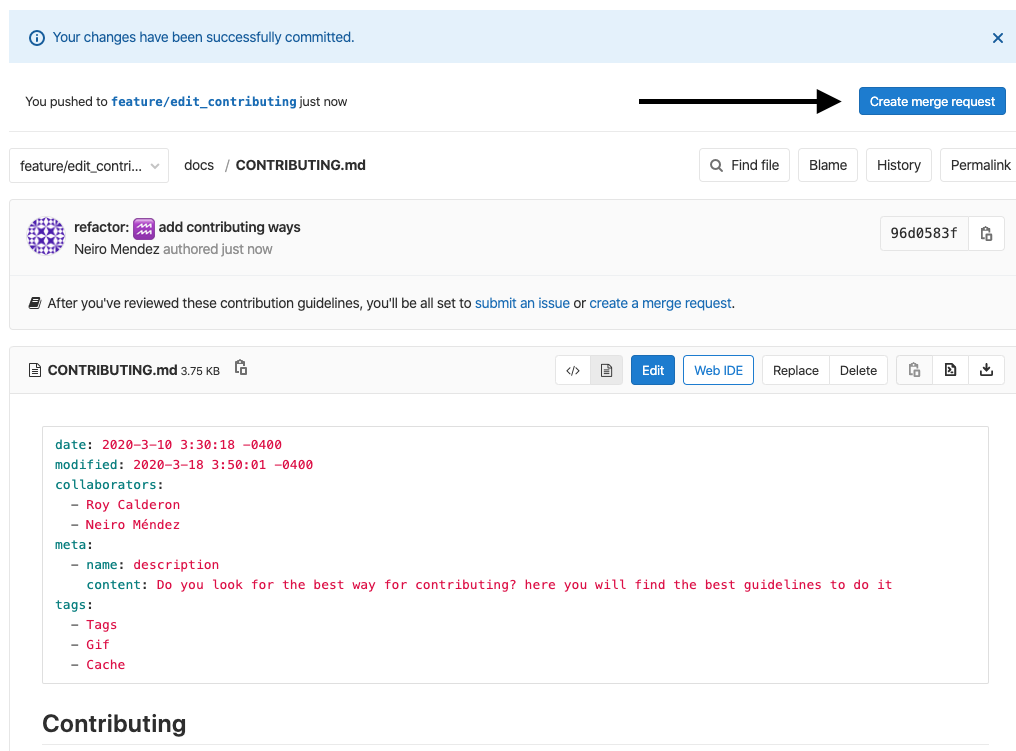Open the submit an issue link
The image size is (1016, 751).
pos(522,303)
